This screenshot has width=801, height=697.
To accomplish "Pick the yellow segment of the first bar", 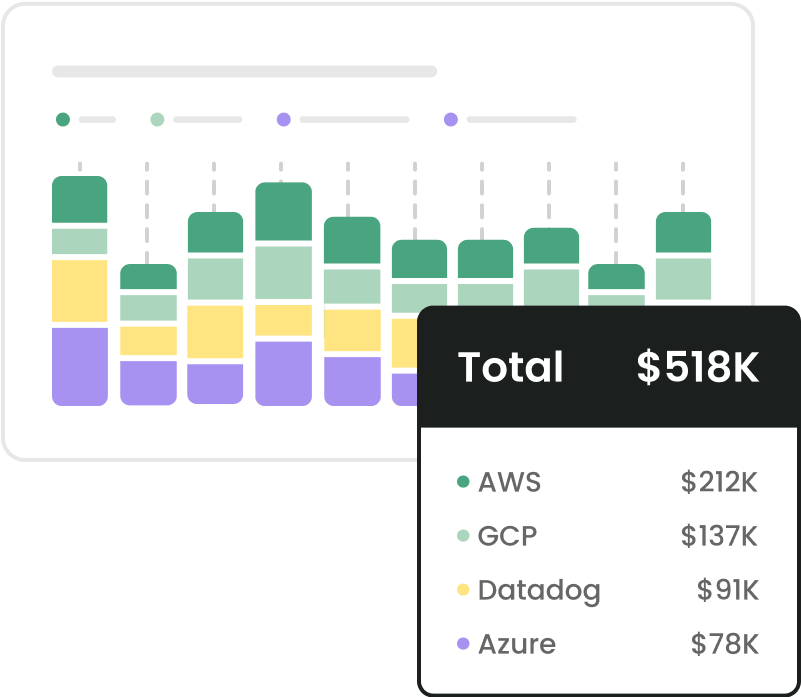I will pos(80,291).
